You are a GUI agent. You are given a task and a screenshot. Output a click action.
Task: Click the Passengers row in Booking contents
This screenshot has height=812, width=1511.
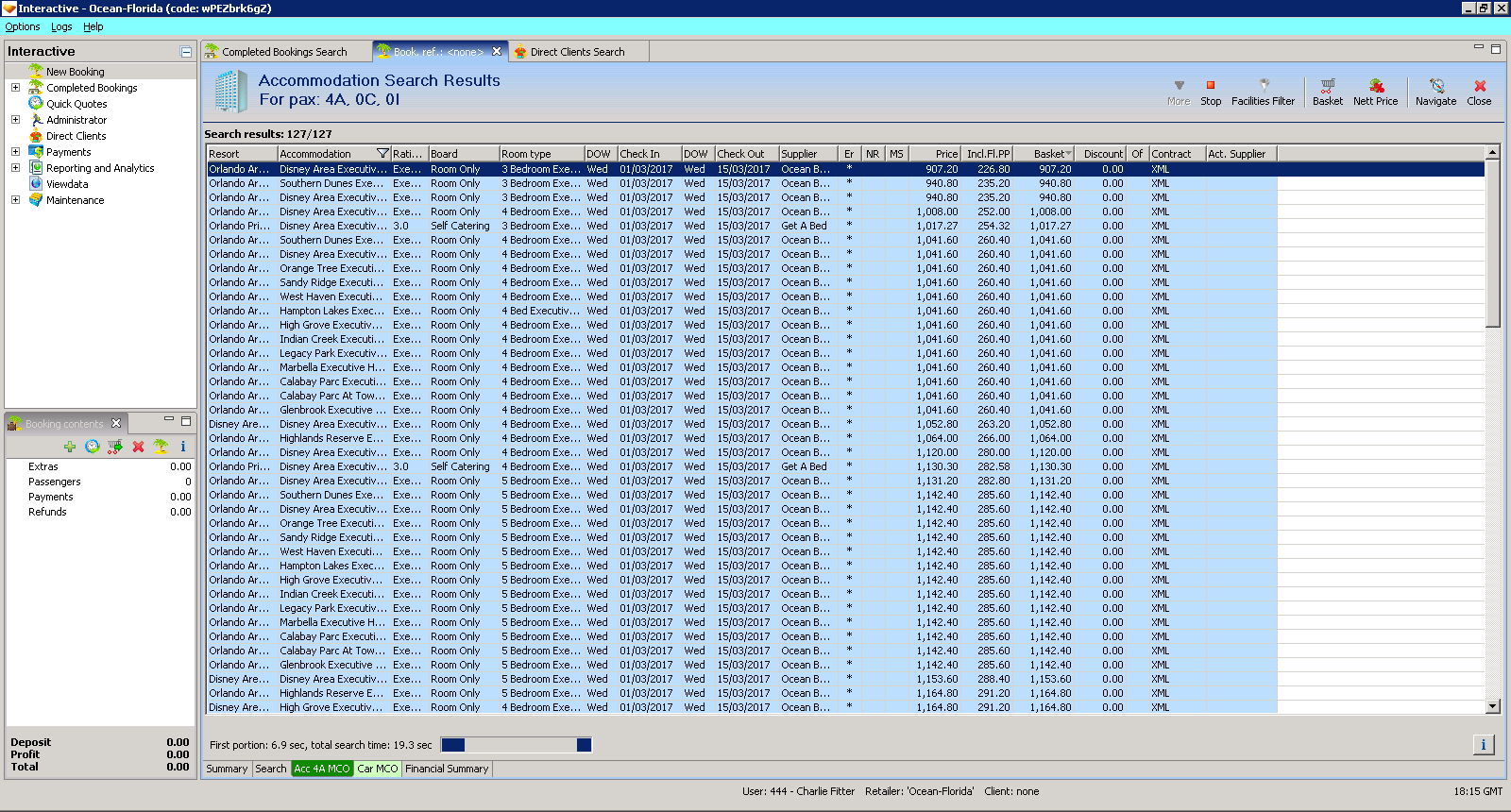click(100, 482)
